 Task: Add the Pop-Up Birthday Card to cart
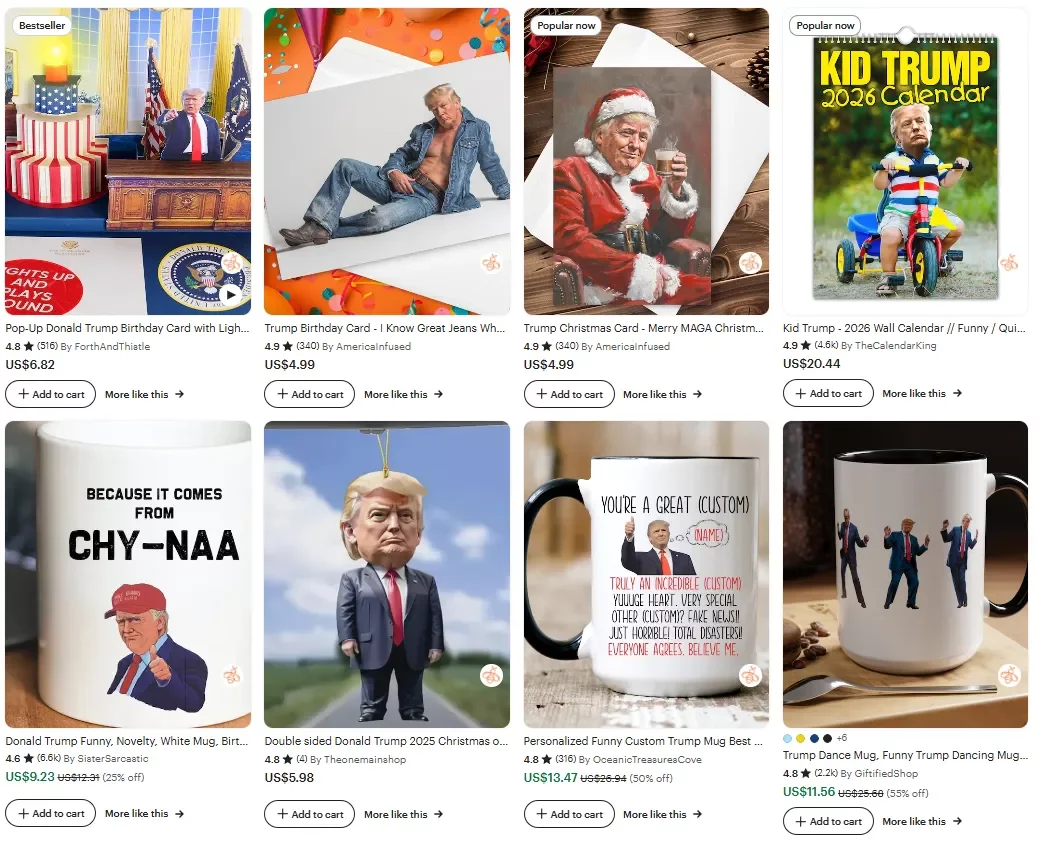(50, 394)
